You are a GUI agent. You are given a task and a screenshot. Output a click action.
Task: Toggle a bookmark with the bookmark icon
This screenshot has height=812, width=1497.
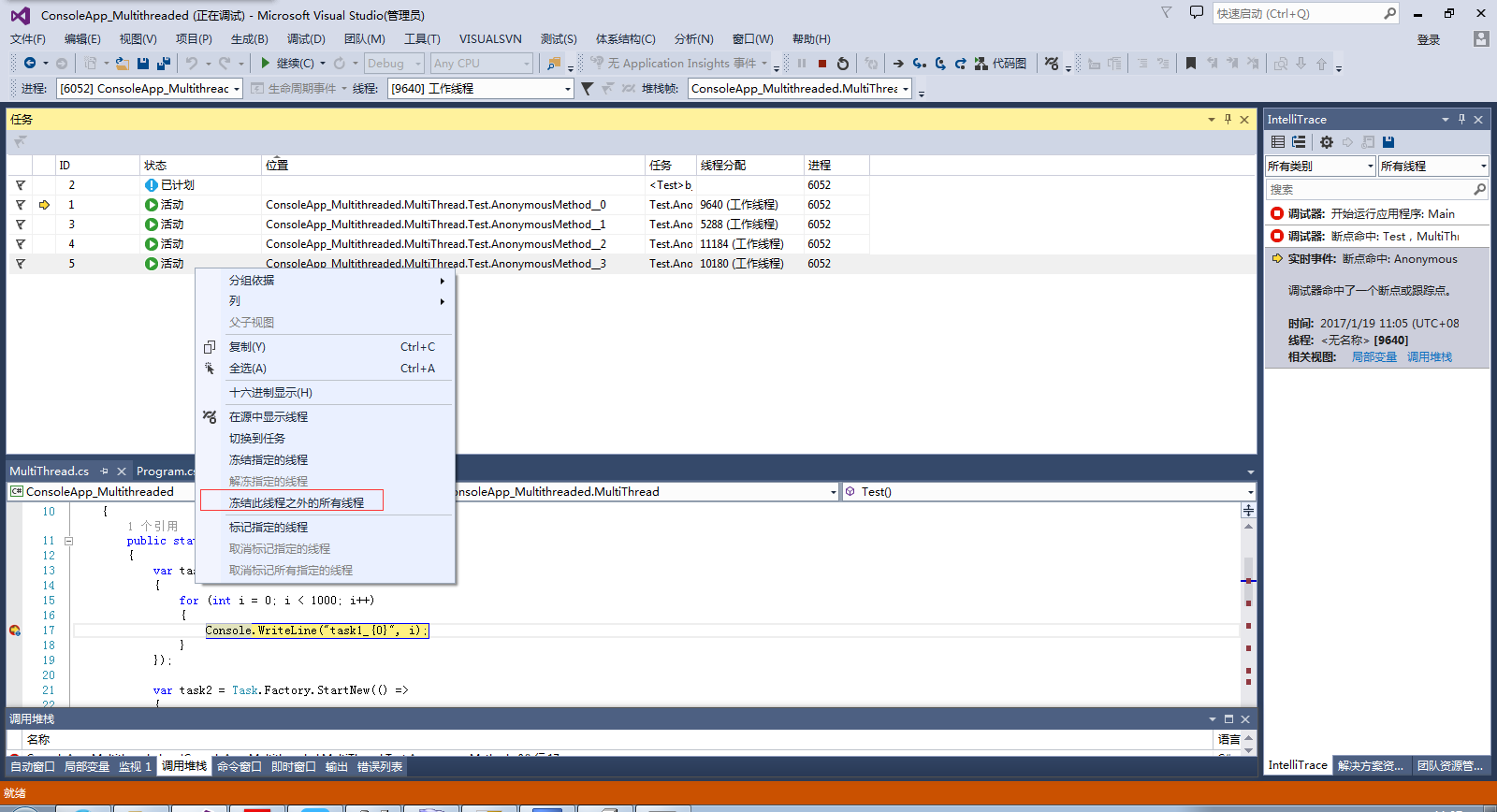point(1191,64)
